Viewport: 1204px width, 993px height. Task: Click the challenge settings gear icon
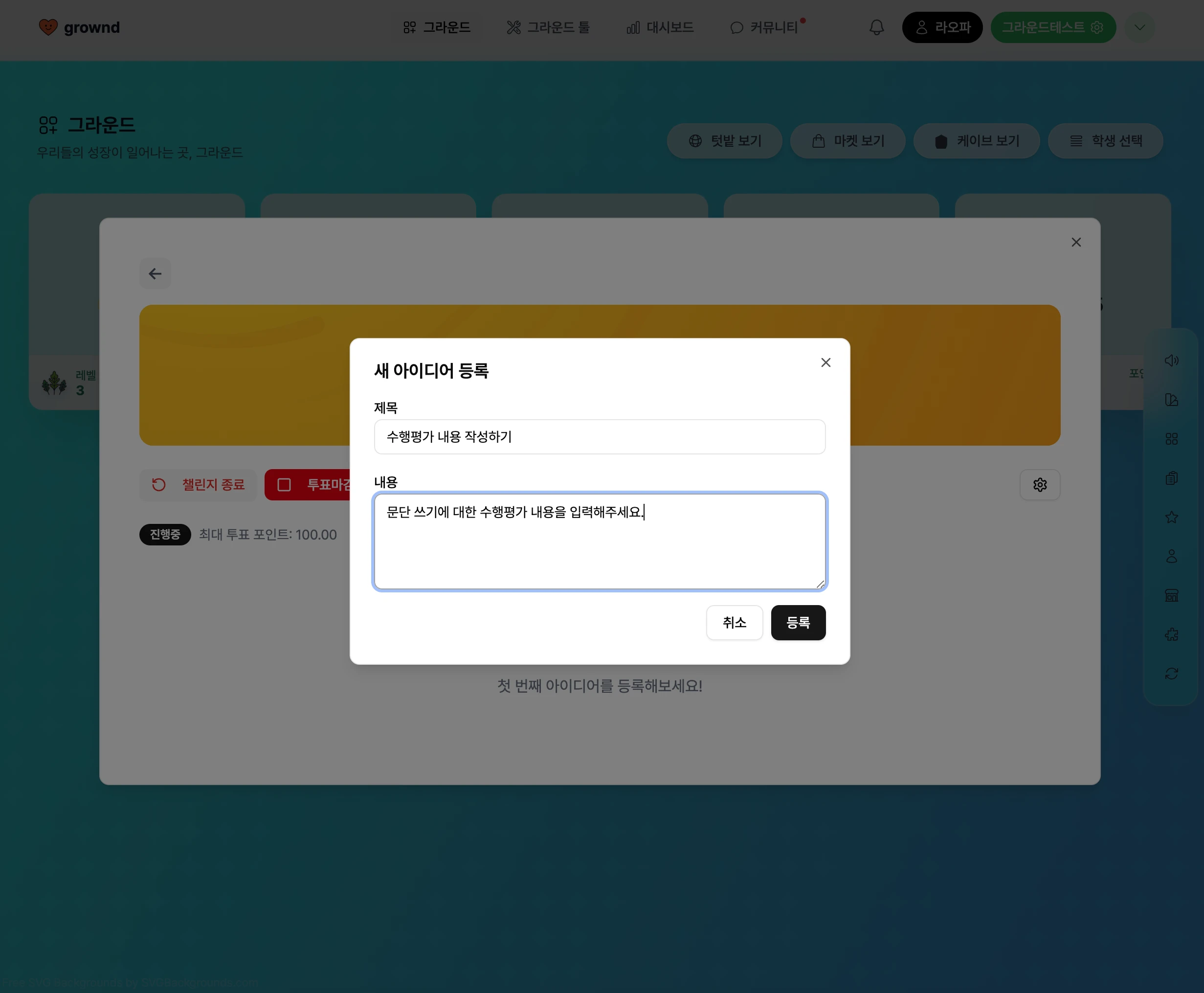pos(1039,485)
